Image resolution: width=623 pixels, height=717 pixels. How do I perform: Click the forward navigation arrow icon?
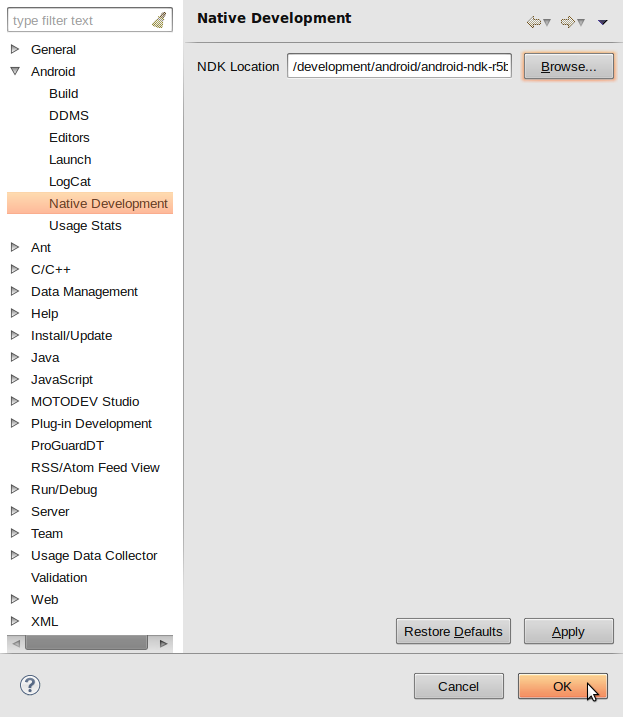click(567, 22)
